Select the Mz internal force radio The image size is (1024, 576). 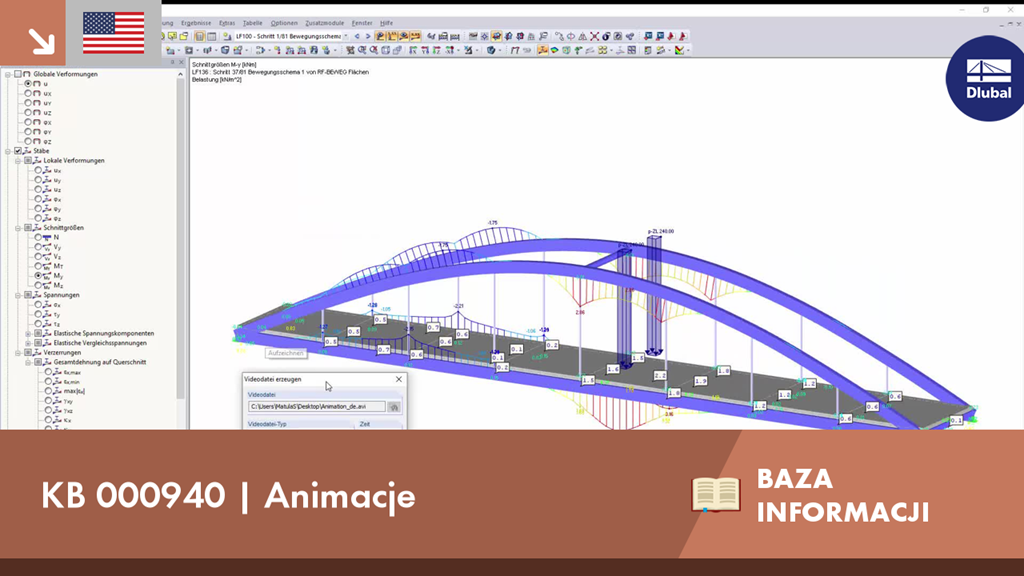(38, 285)
